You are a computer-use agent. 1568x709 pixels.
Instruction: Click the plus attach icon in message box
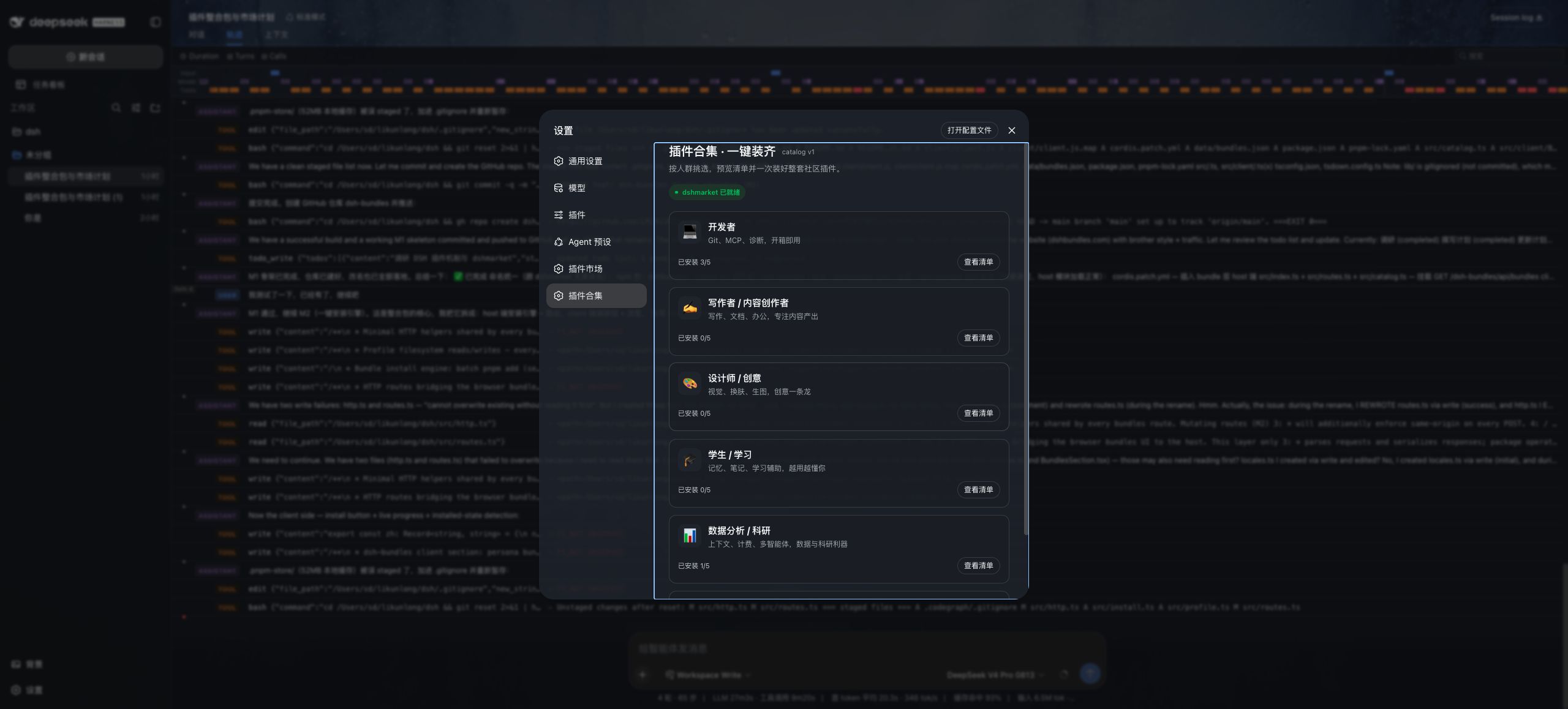(x=643, y=675)
